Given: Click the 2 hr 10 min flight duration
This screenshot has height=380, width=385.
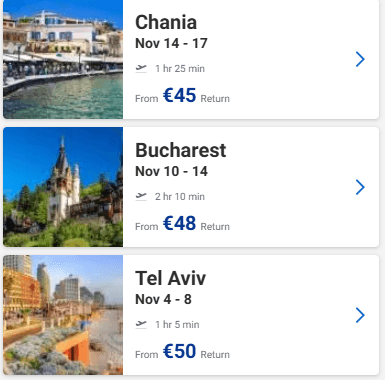Looking at the screenshot, I should (x=180, y=197).
